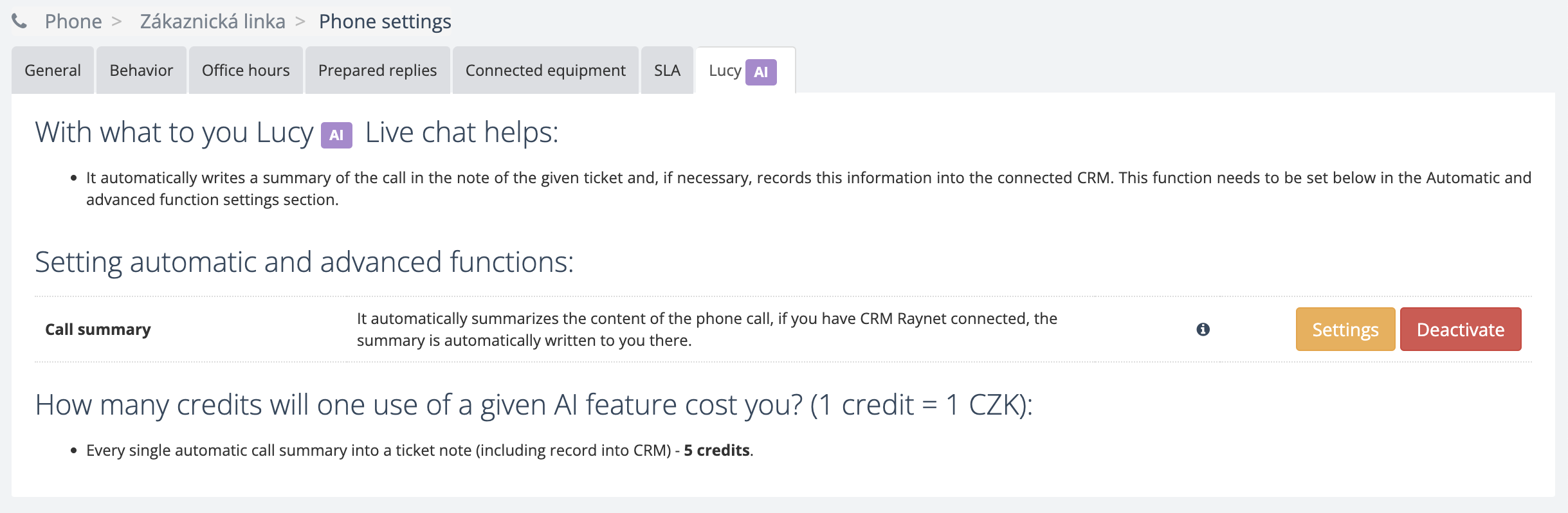Click the Setting automatic and advanced functions heading
This screenshot has width=1568, height=513.
304,262
